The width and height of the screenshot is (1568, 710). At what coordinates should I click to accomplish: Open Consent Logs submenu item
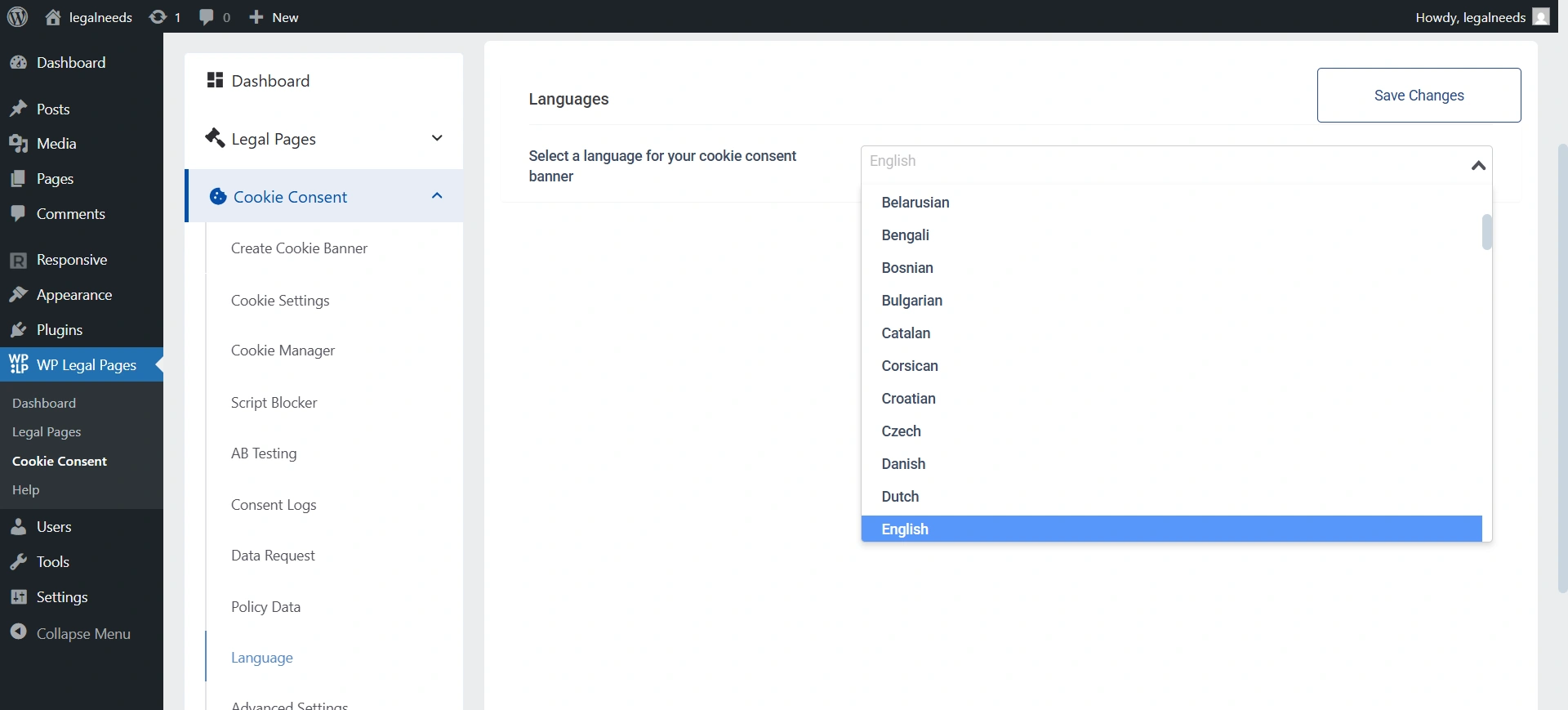[x=274, y=505]
